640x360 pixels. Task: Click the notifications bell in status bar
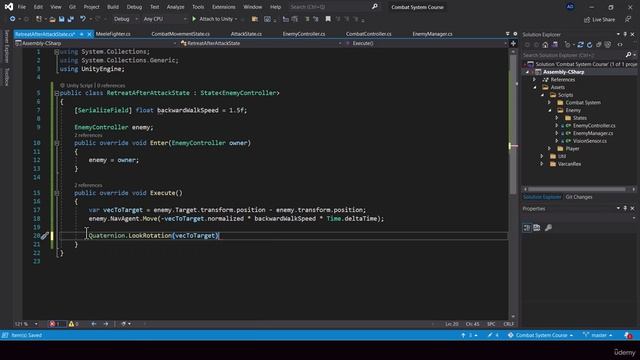tap(628, 335)
